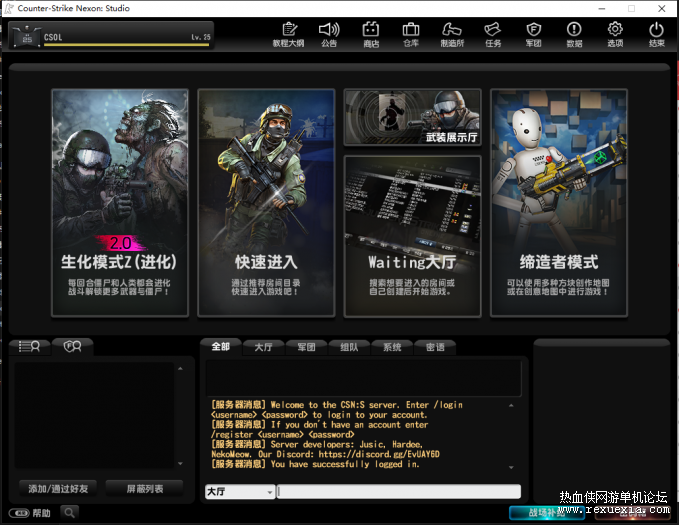Click the 屏蔽列表 block list button

[x=145, y=489]
